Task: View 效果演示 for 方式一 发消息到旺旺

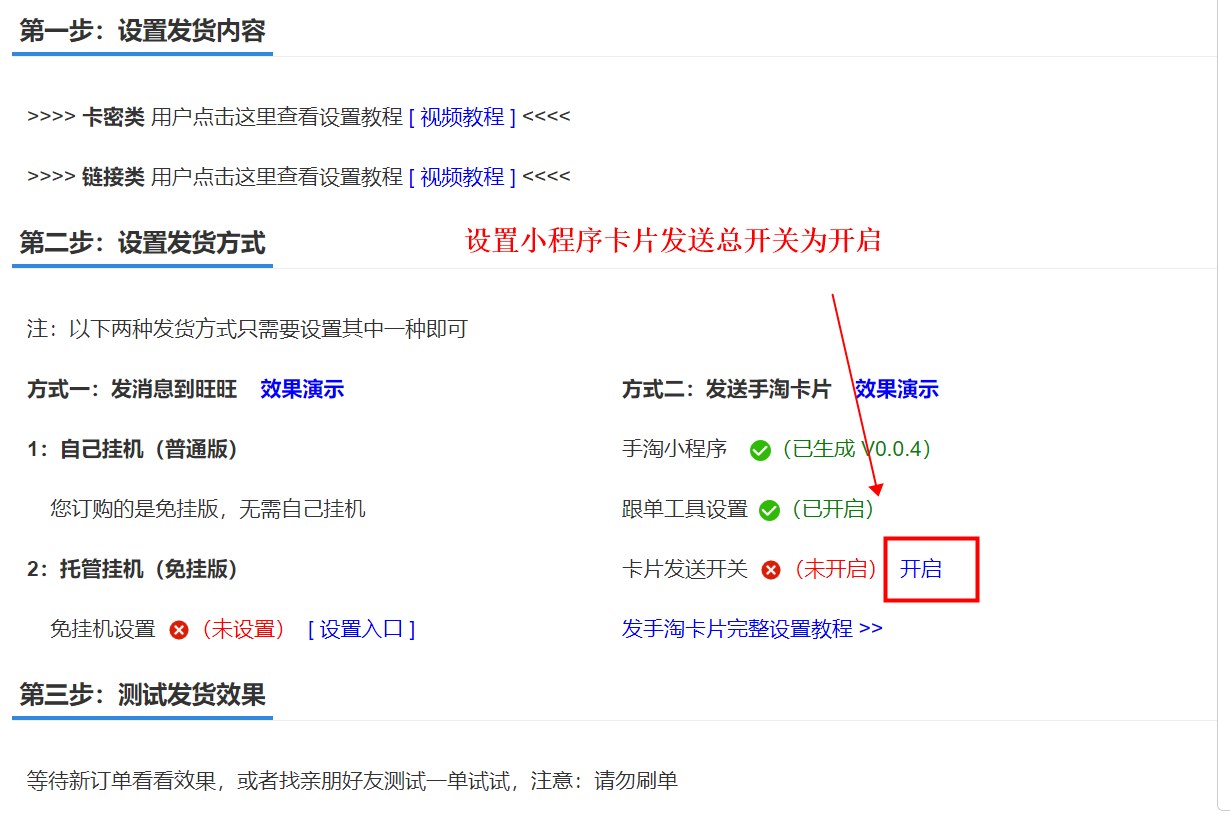Action: point(302,389)
